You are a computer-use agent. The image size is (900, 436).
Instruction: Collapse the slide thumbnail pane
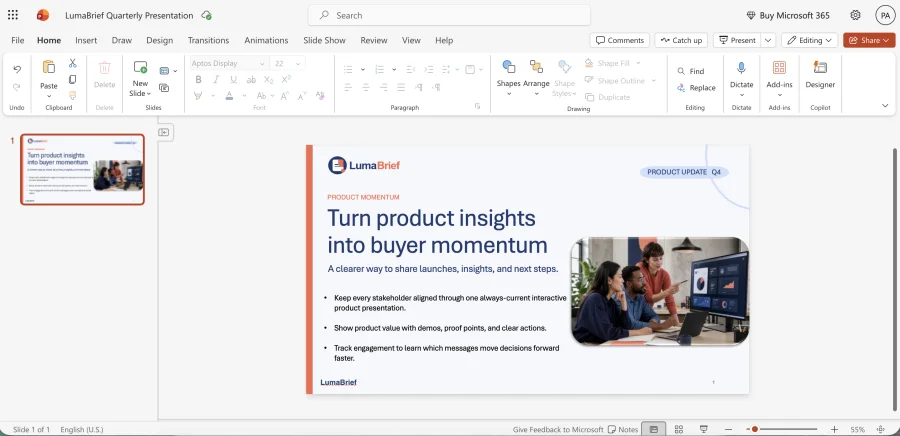click(164, 132)
